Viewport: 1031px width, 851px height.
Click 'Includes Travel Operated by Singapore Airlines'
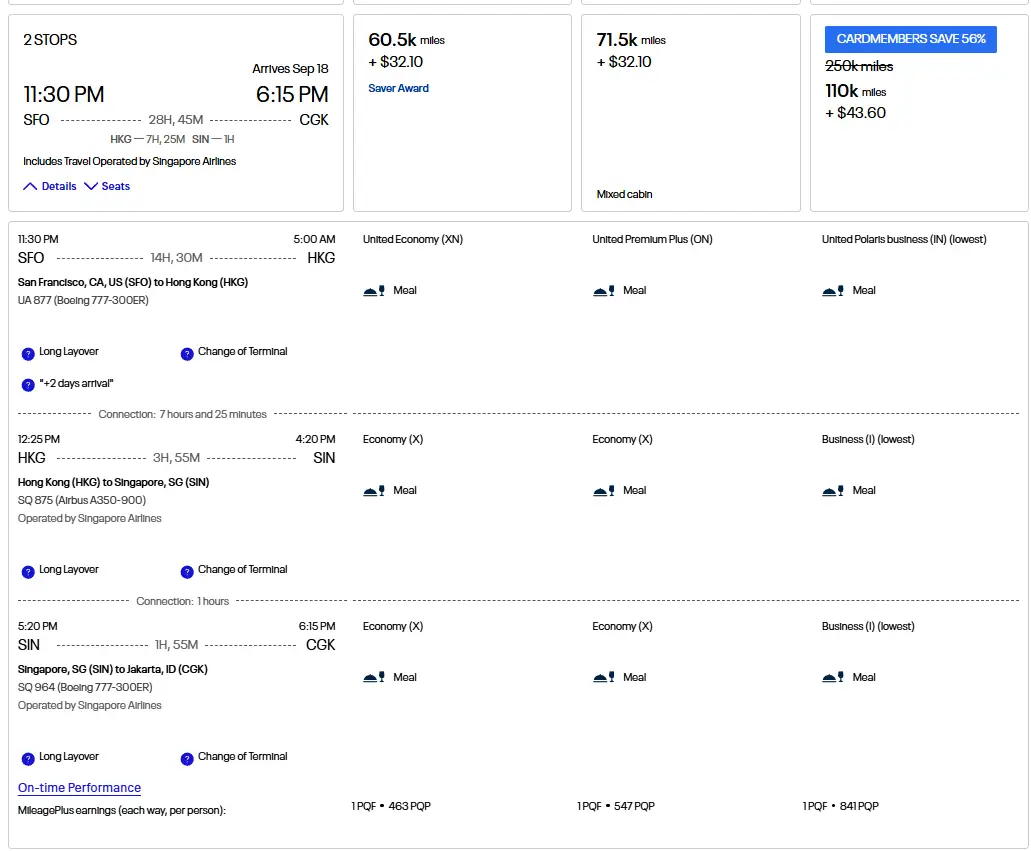[130, 161]
